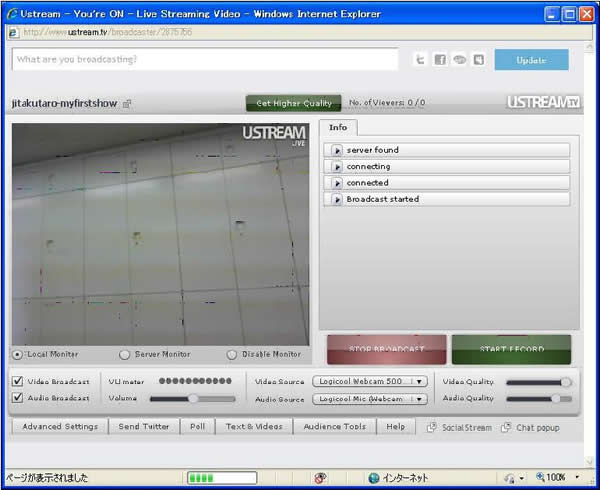
Task: Click the eye-shaped share icon
Action: coord(460,60)
